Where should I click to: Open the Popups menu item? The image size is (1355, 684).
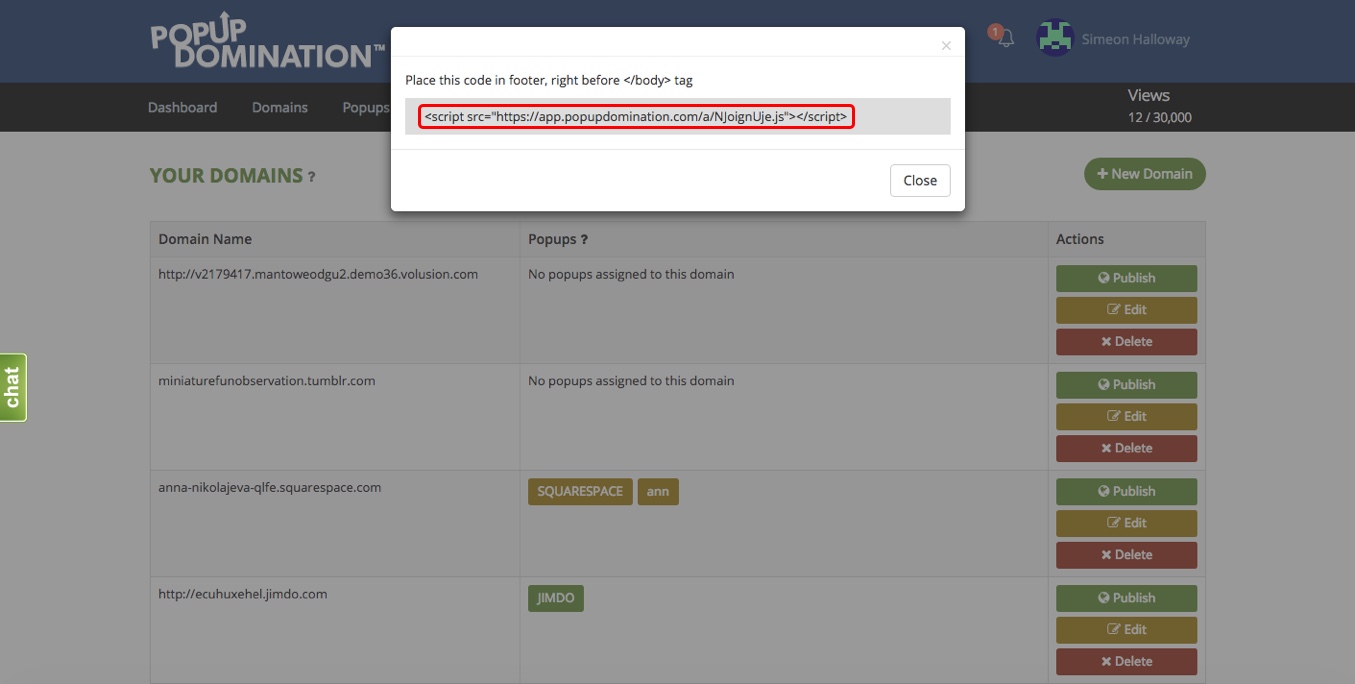pyautogui.click(x=365, y=107)
